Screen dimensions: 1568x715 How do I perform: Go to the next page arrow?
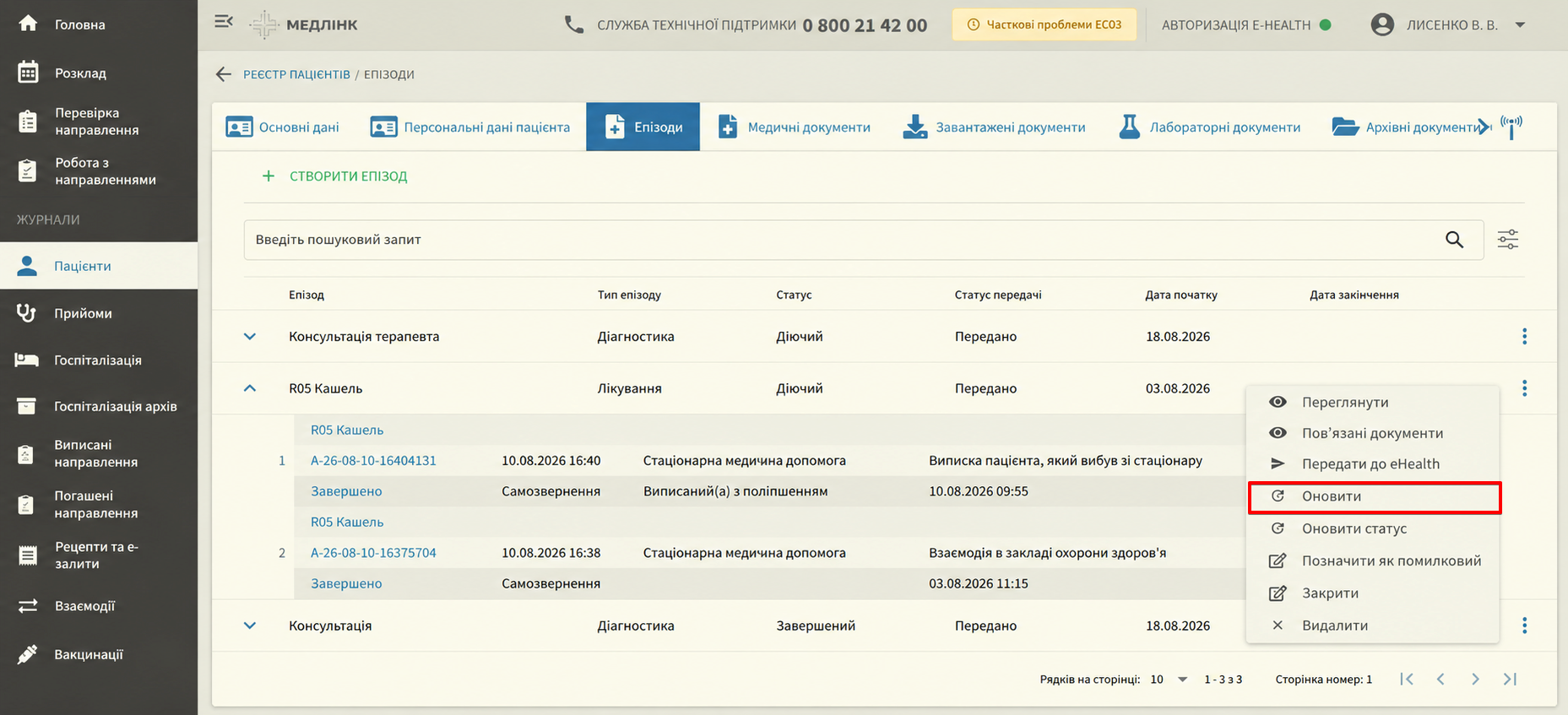pos(1475,679)
